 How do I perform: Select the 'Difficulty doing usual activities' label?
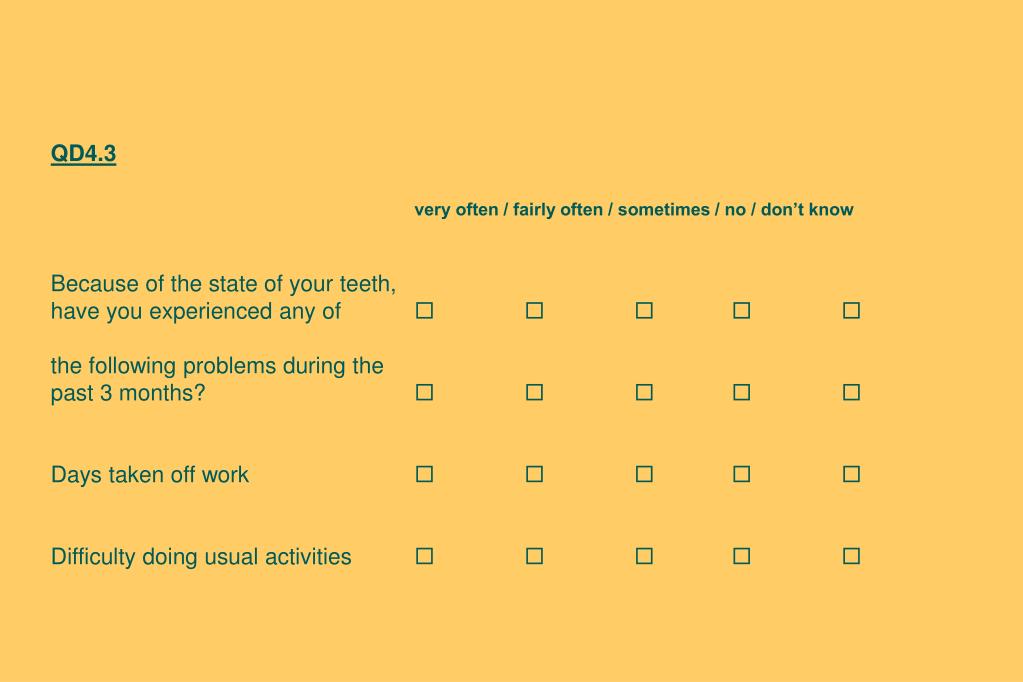pyautogui.click(x=201, y=557)
